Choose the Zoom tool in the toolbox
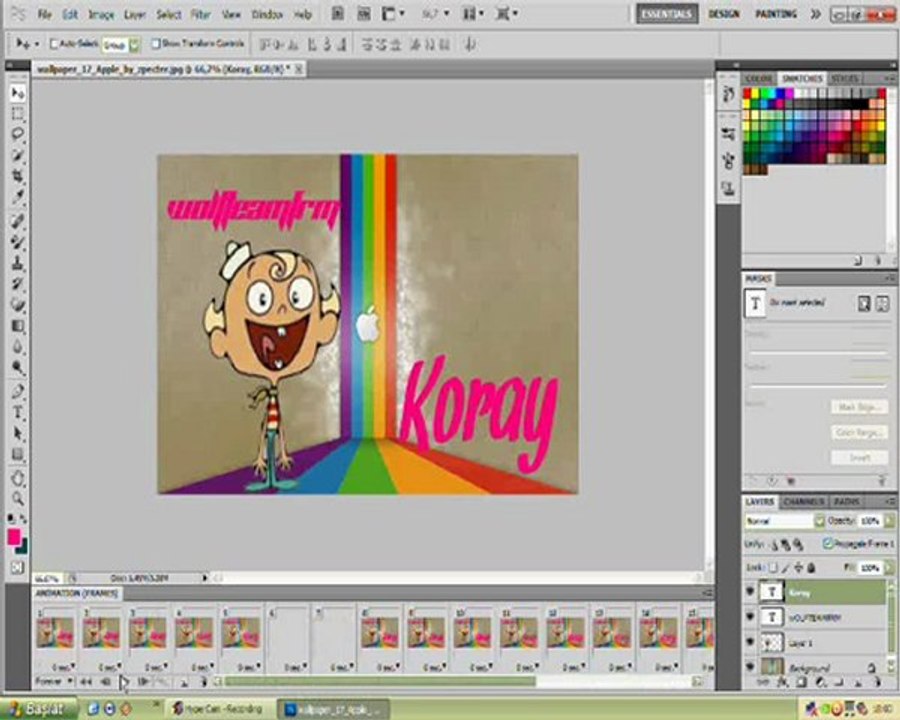900x720 pixels. [x=18, y=498]
